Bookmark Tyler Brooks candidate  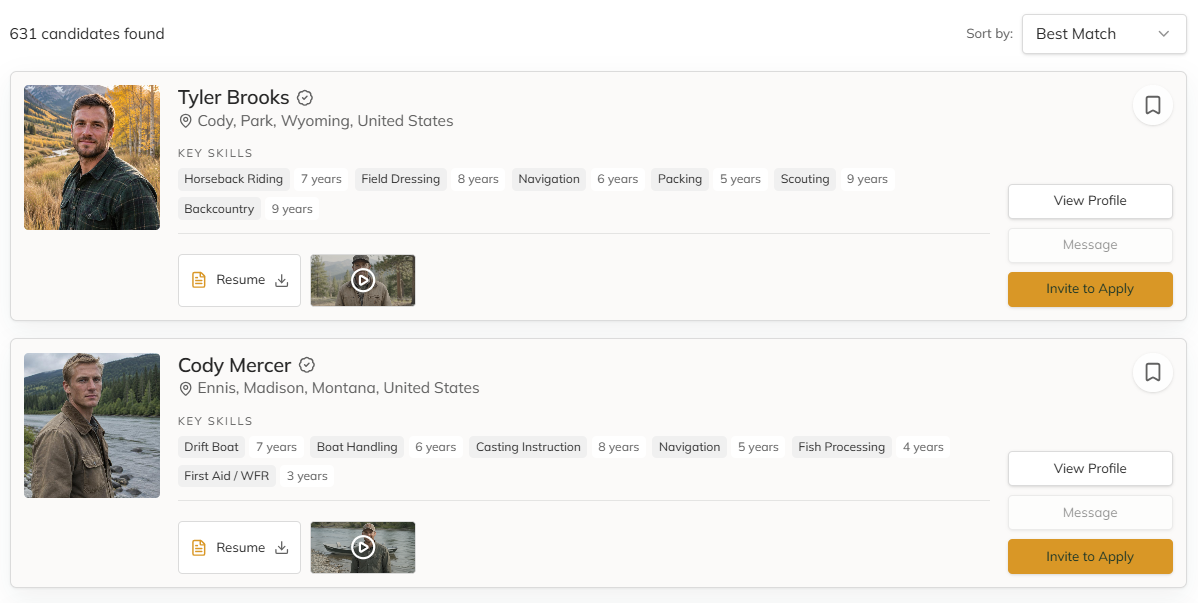pyautogui.click(x=1152, y=105)
